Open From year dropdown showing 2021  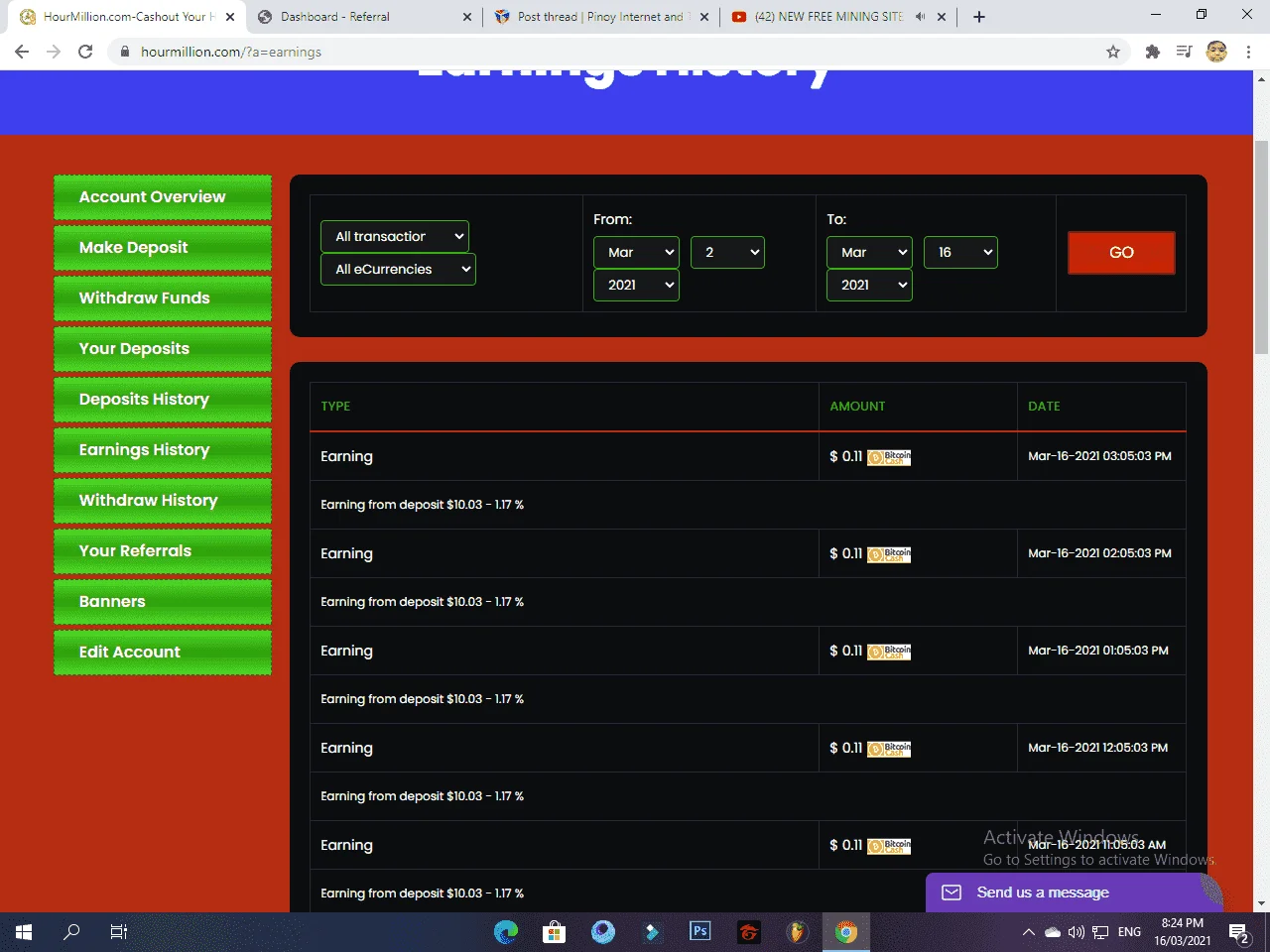(x=636, y=285)
